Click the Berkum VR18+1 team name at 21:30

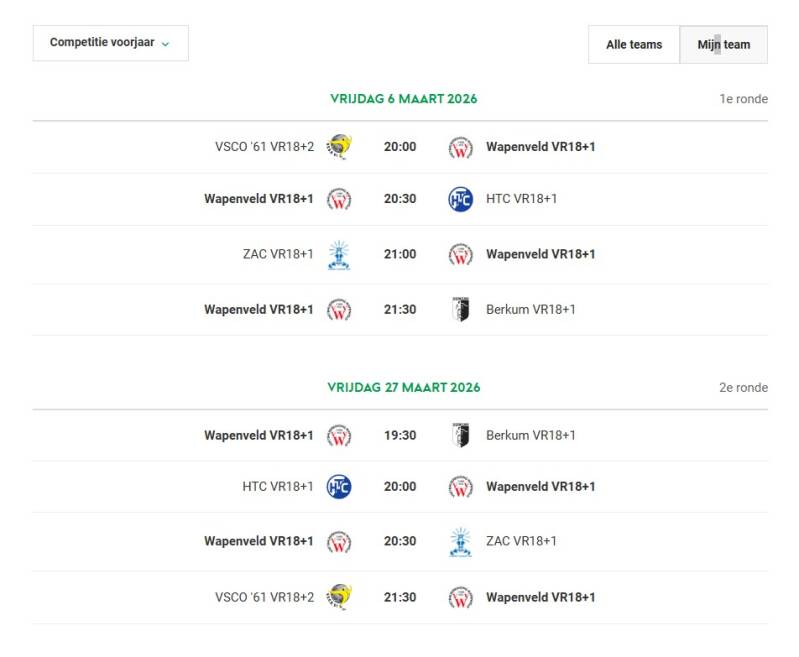530,309
